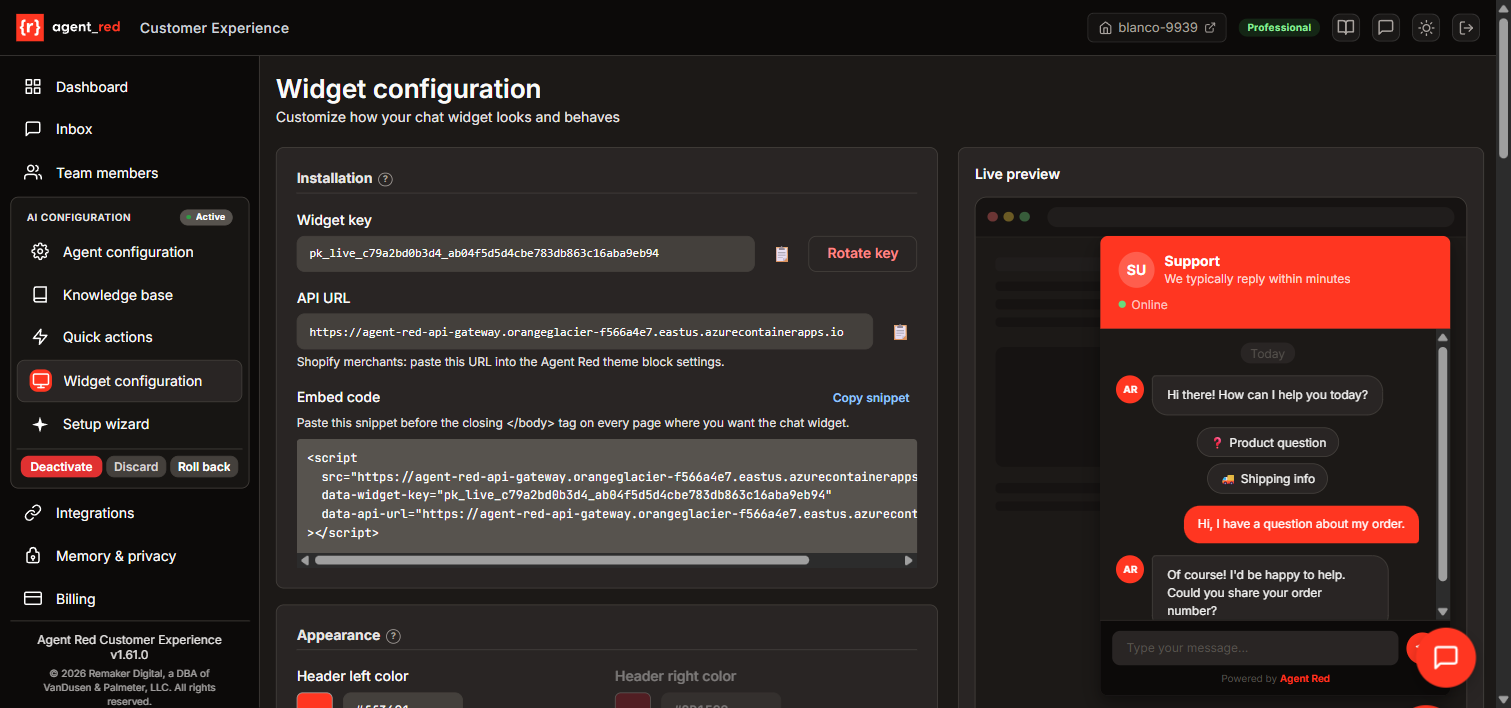The image size is (1511, 708).
Task: Open the Billing section
Action: 75,598
